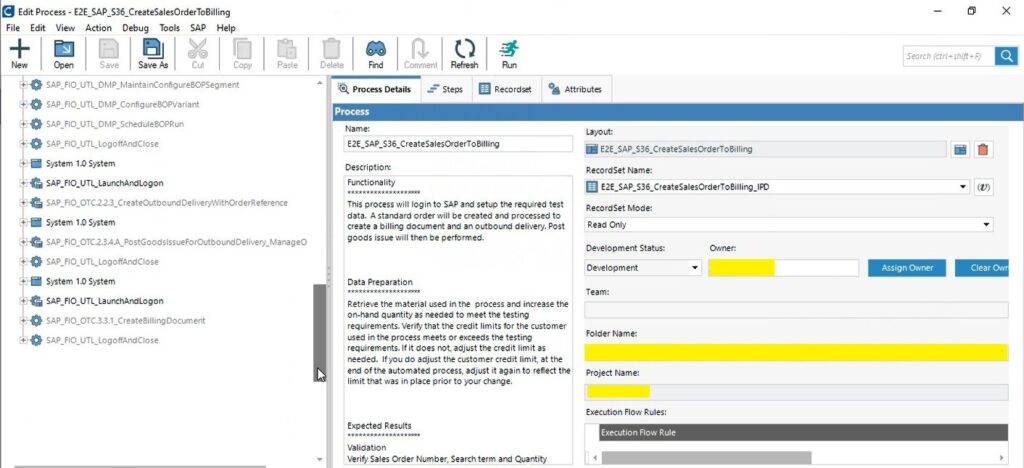Viewport: 1024px width, 468px height.
Task: Click the red delete layout icon
Action: click(982, 149)
